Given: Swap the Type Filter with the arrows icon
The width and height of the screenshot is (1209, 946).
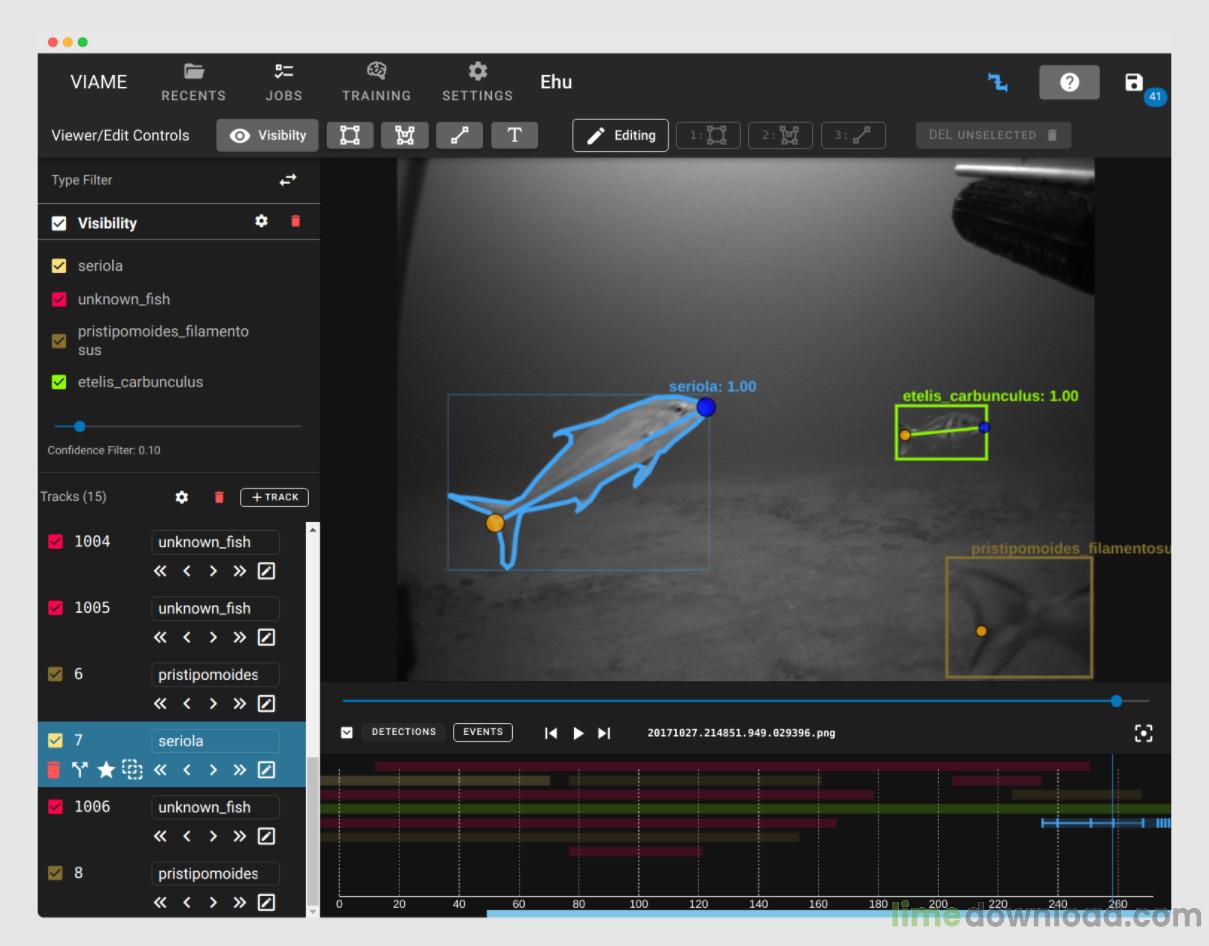Looking at the screenshot, I should [x=288, y=180].
